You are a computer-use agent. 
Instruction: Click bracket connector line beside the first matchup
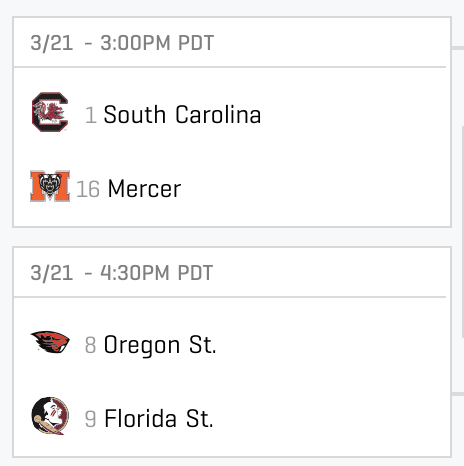tap(458, 48)
